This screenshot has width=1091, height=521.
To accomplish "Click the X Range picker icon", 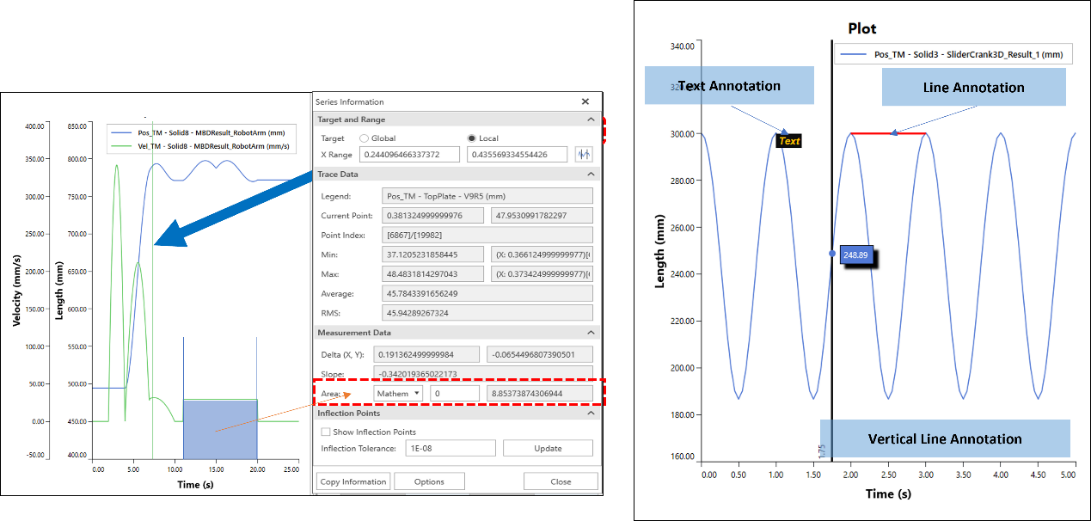I will click(585, 154).
